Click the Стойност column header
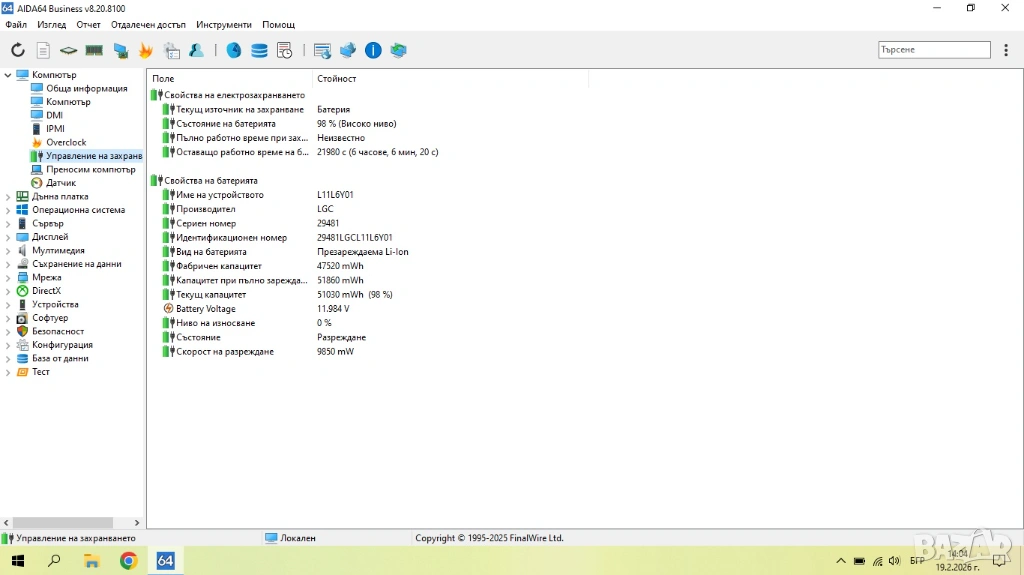This screenshot has height=575, width=1024. (337, 79)
